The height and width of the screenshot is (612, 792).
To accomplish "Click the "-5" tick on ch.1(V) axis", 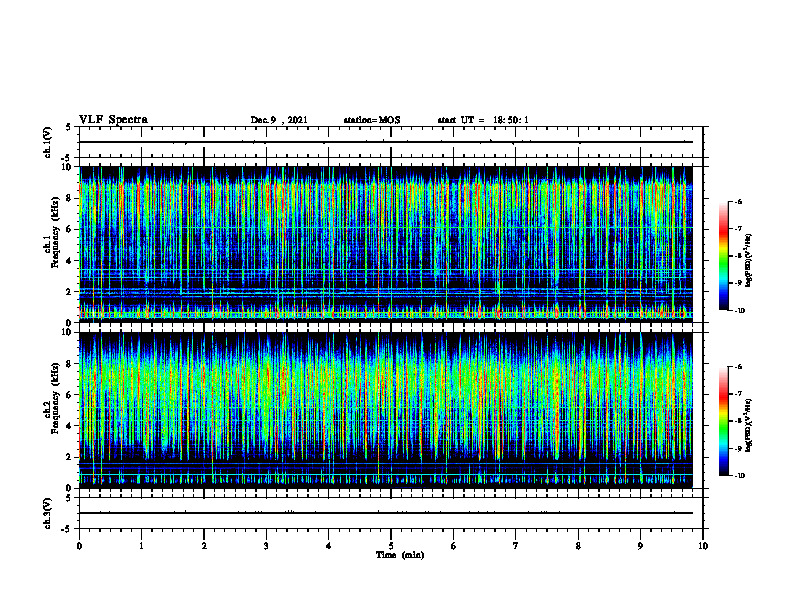I will coord(67,157).
